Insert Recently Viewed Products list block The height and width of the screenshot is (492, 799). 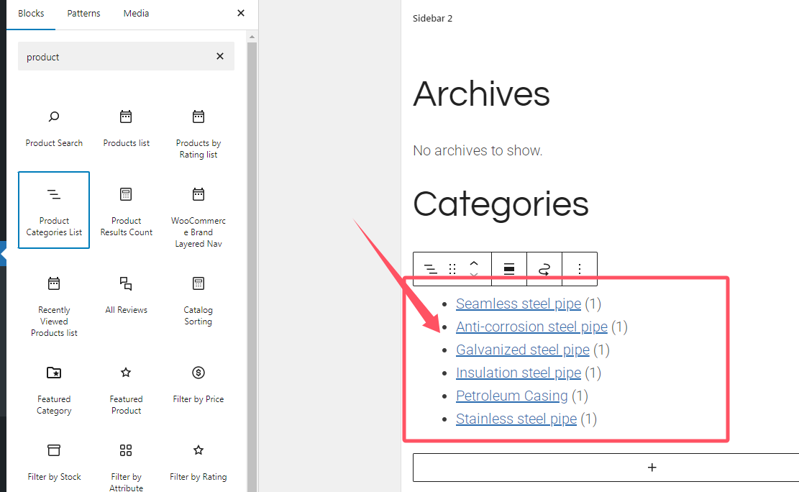pos(54,305)
